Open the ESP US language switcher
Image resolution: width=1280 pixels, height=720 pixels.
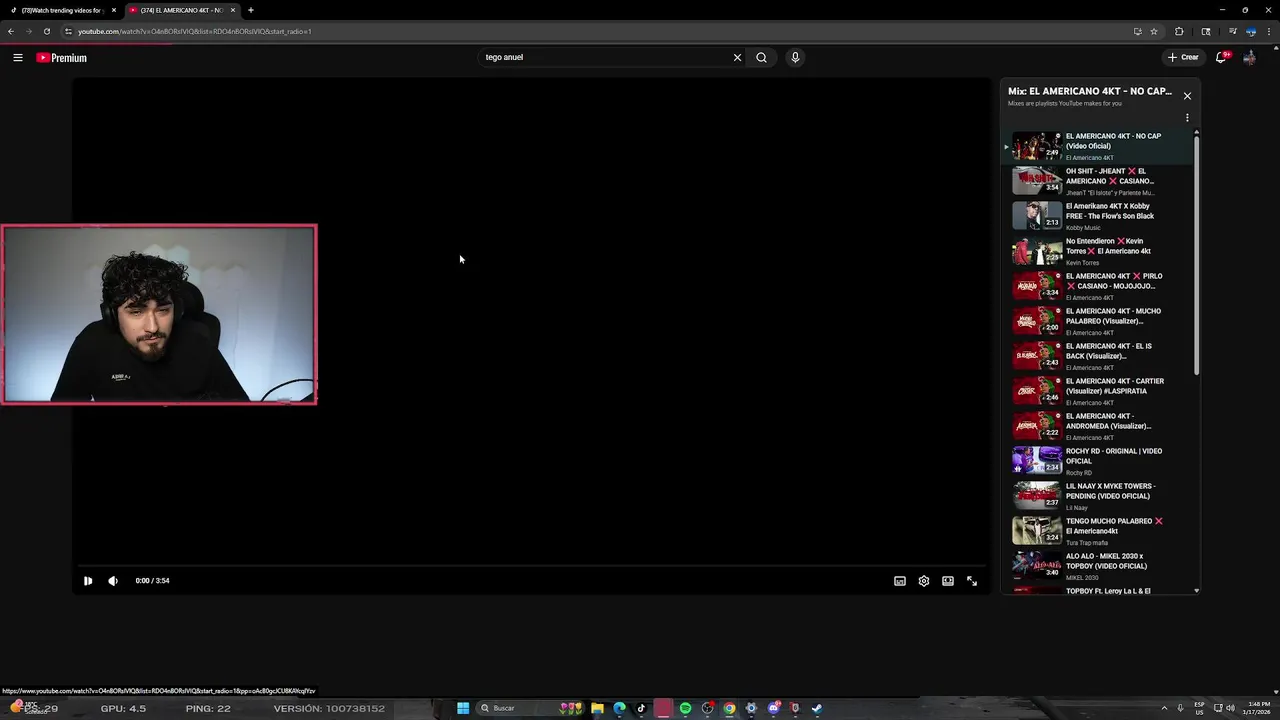click(1199, 708)
